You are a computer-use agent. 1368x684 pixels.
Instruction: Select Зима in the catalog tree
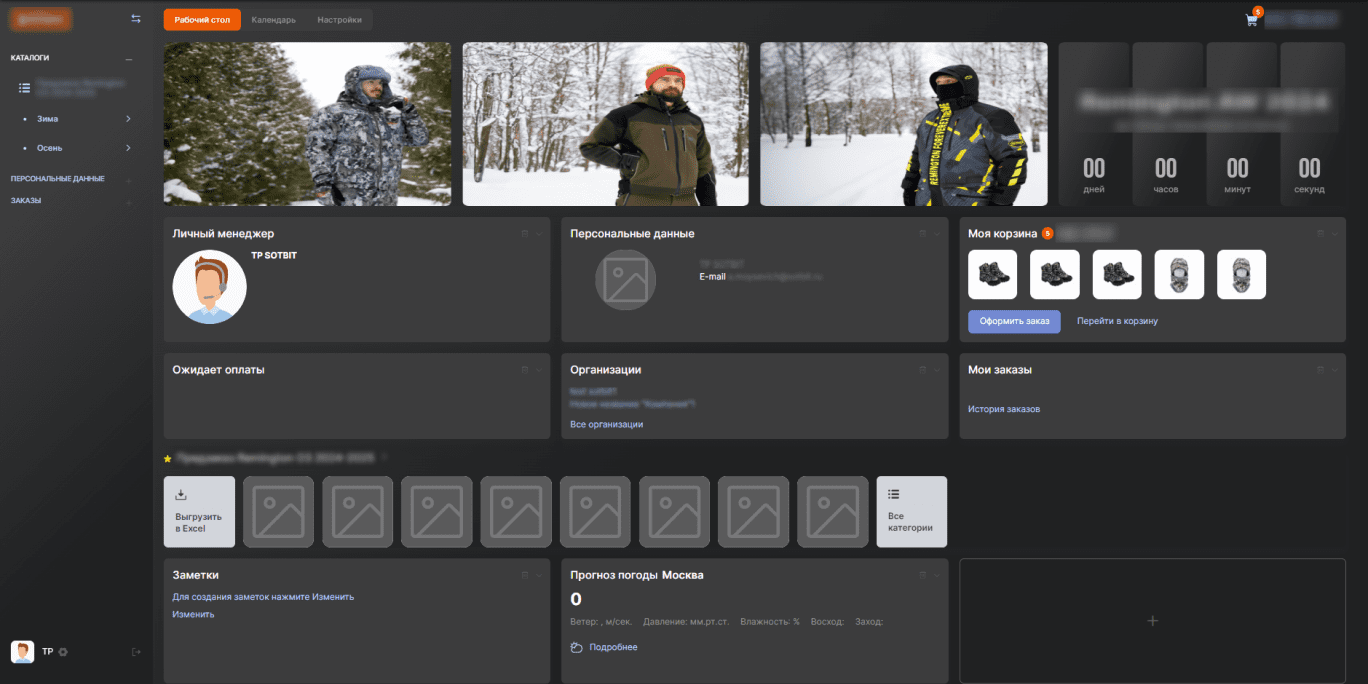pyautogui.click(x=48, y=119)
